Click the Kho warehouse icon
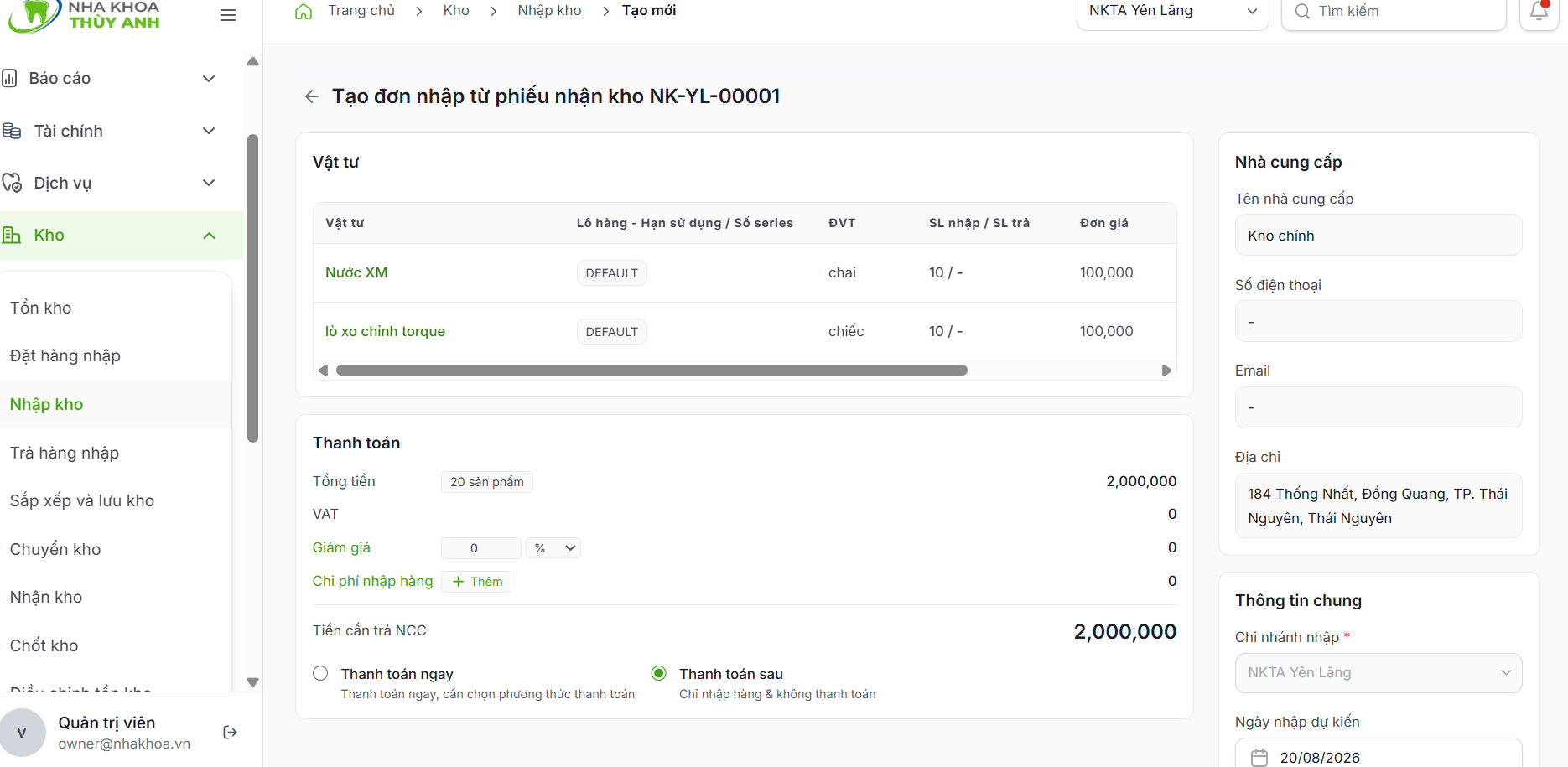This screenshot has width=1568, height=767. click(x=12, y=235)
